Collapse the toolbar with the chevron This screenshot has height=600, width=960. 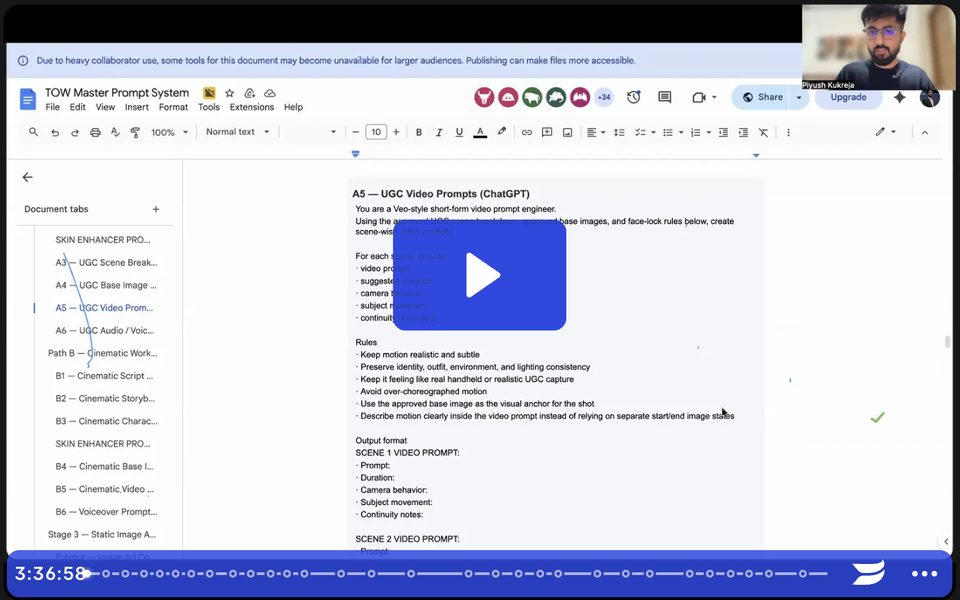pyautogui.click(x=924, y=132)
